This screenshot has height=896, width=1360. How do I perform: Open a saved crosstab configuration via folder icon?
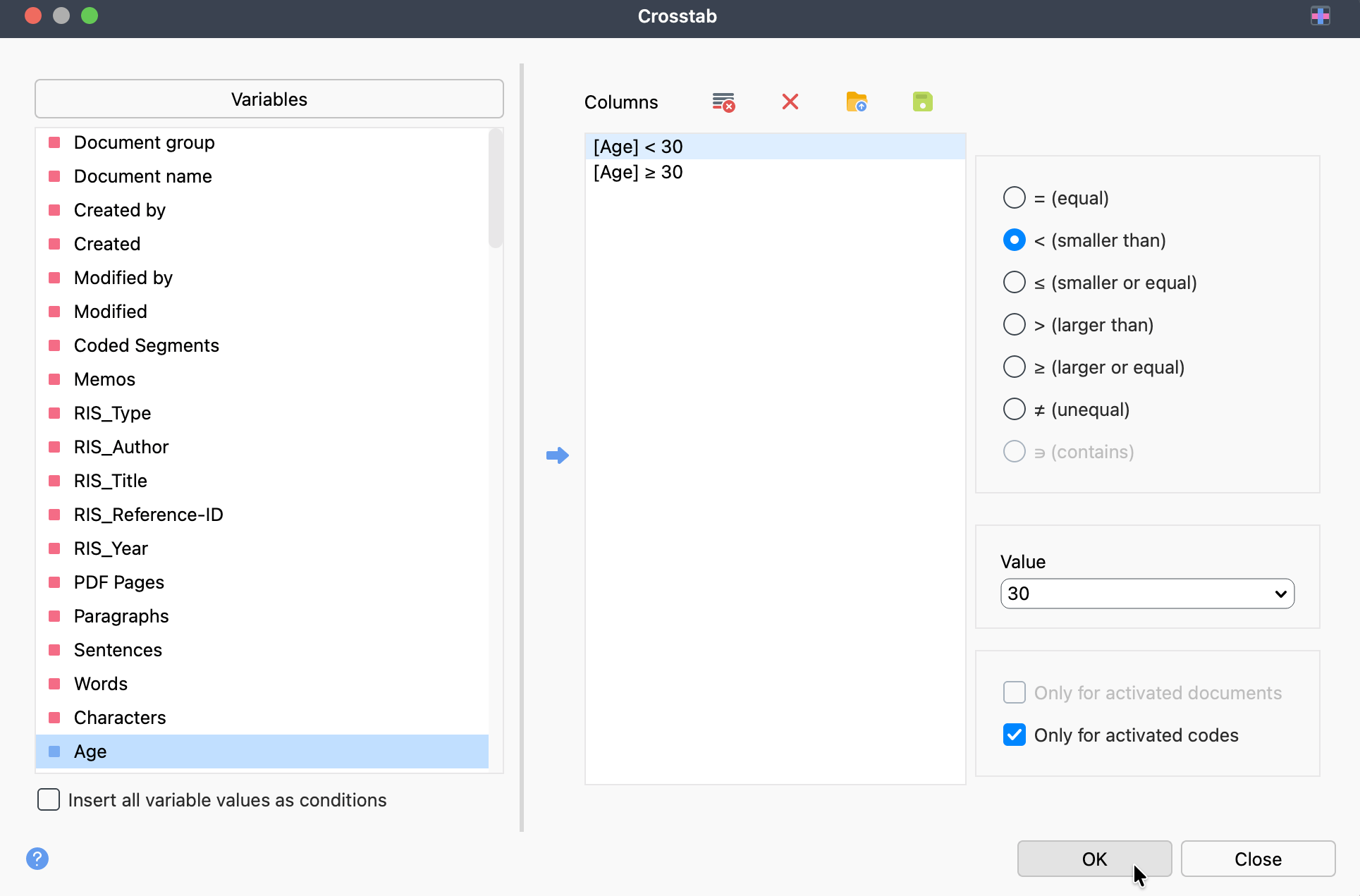pos(856,102)
